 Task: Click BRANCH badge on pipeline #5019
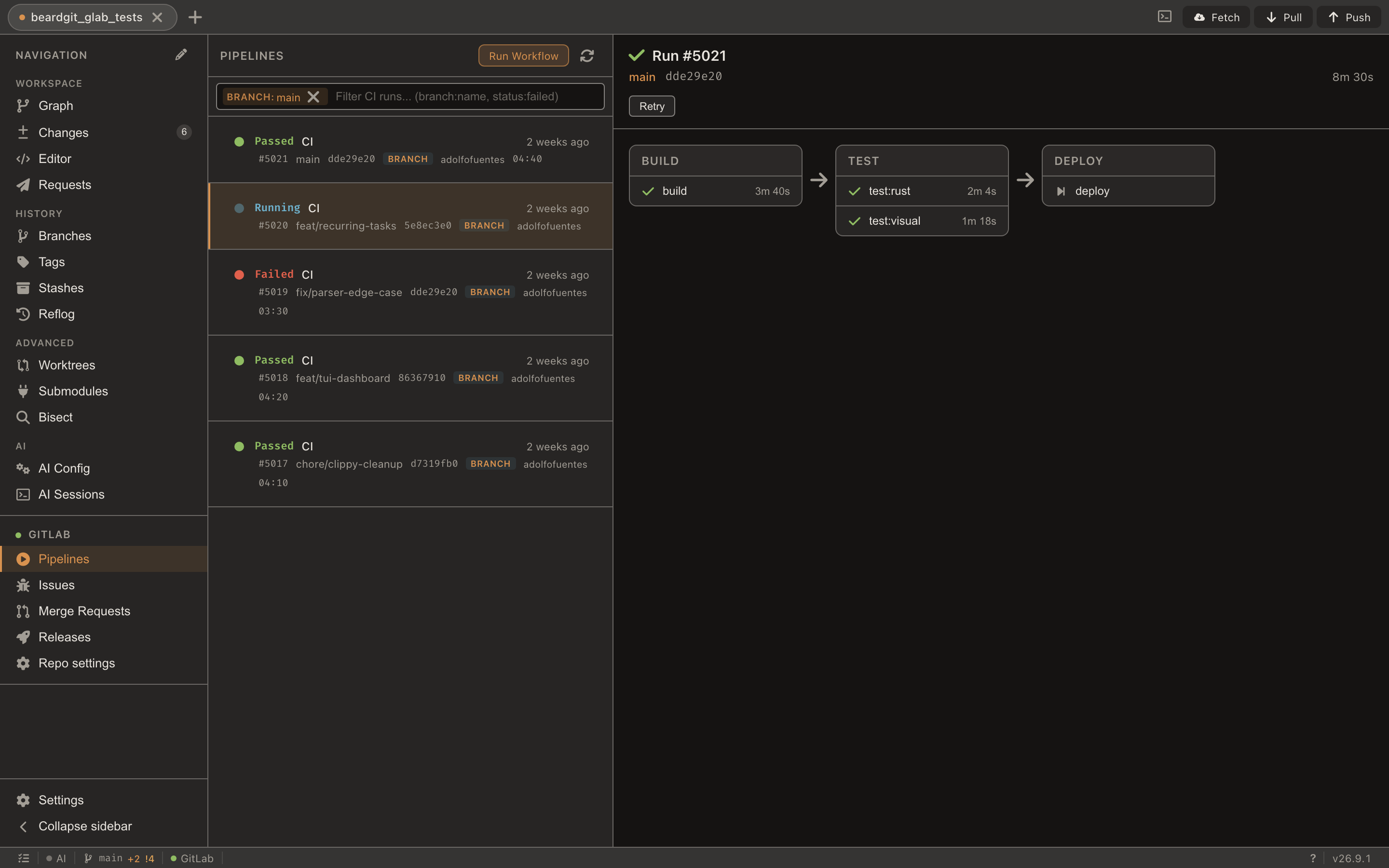click(x=490, y=292)
